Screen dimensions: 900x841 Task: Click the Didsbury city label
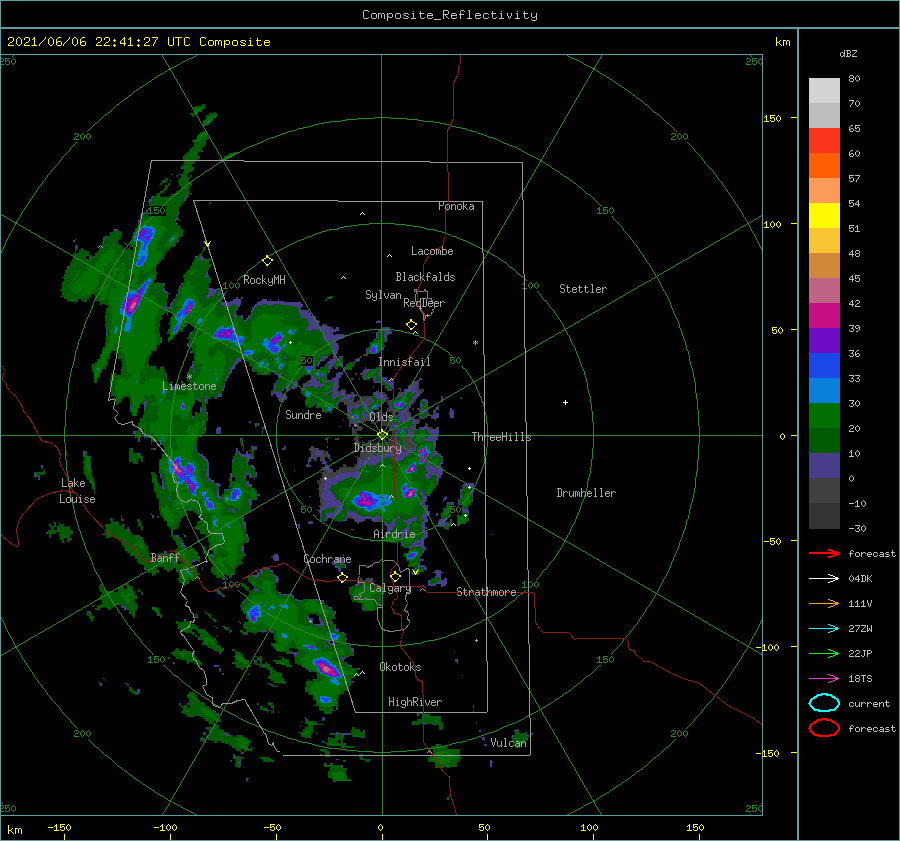tap(377, 448)
